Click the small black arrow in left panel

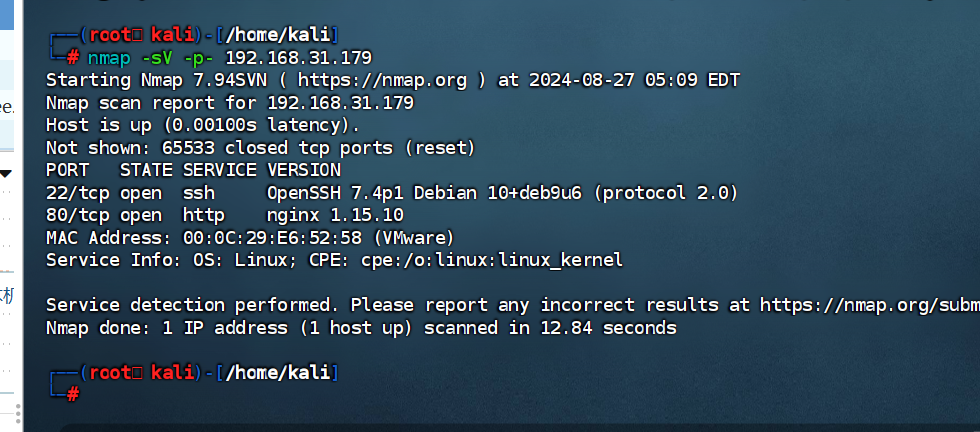(x=5, y=172)
